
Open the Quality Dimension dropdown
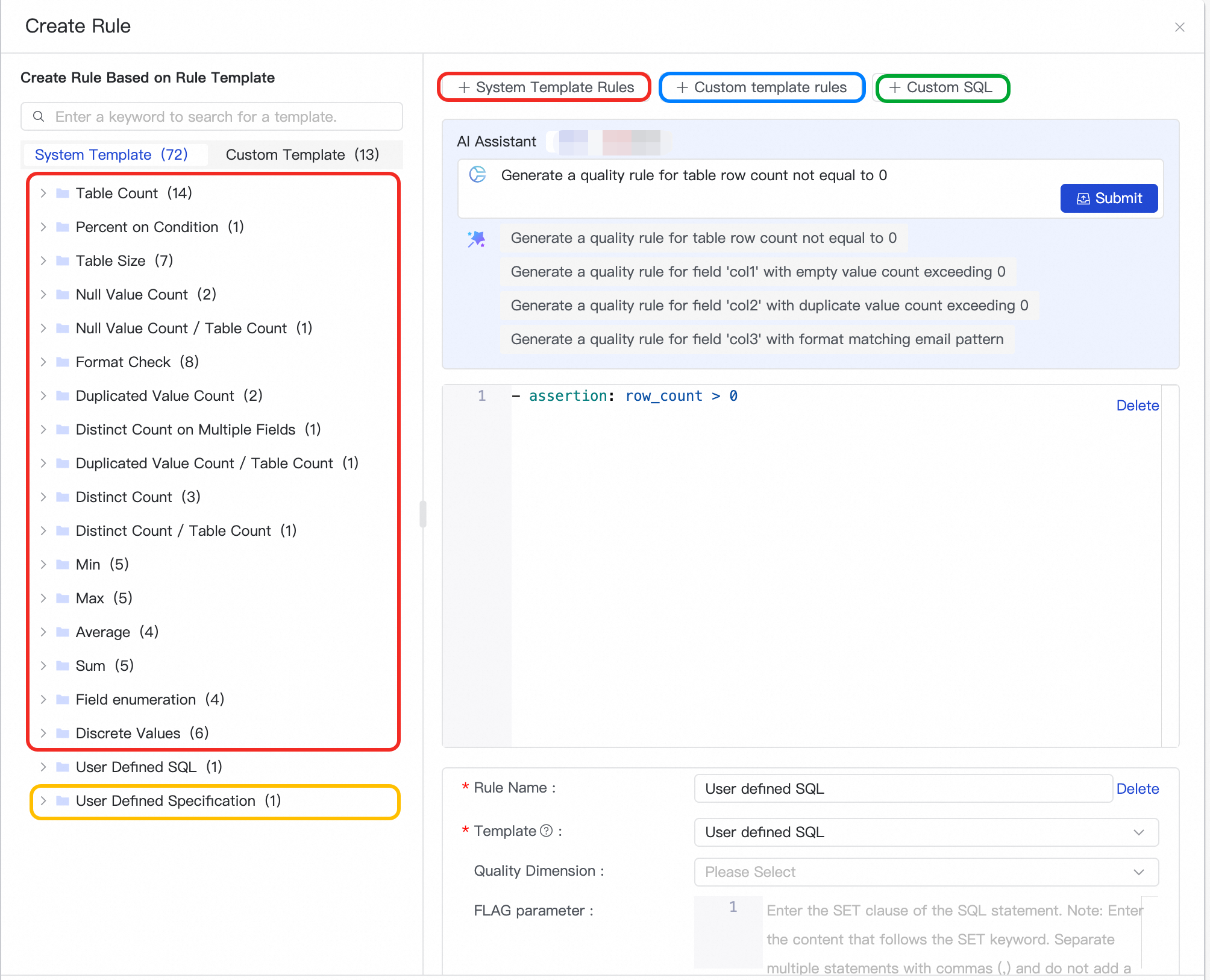tap(926, 872)
